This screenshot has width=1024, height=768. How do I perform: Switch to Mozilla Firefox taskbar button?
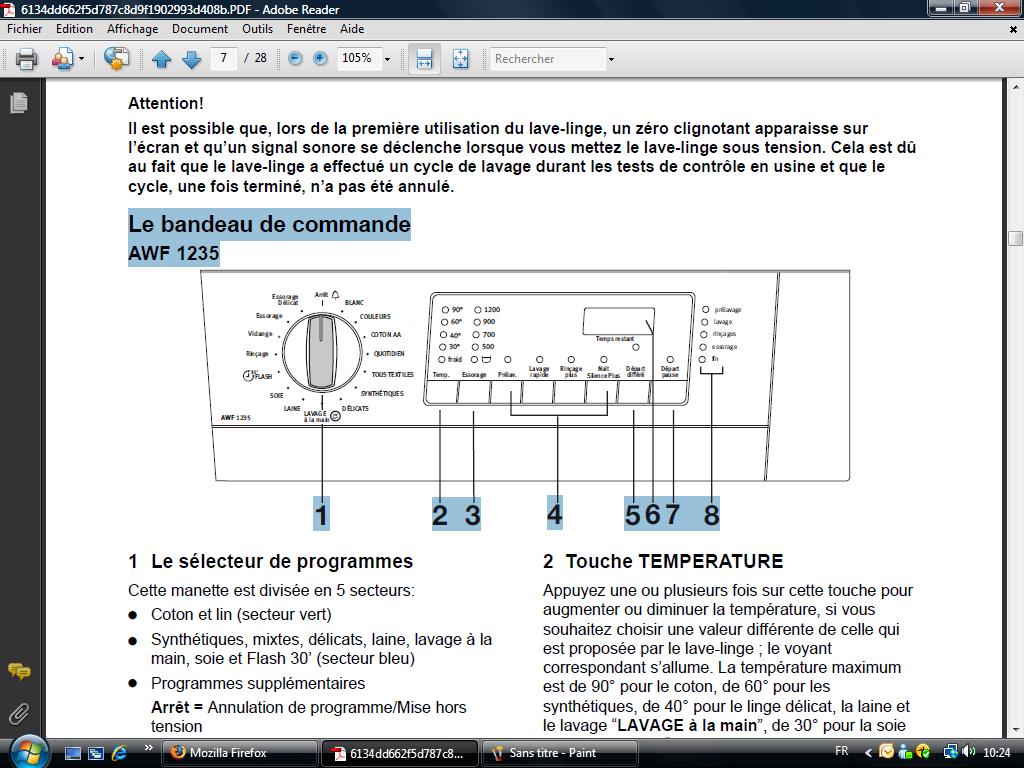coord(240,753)
